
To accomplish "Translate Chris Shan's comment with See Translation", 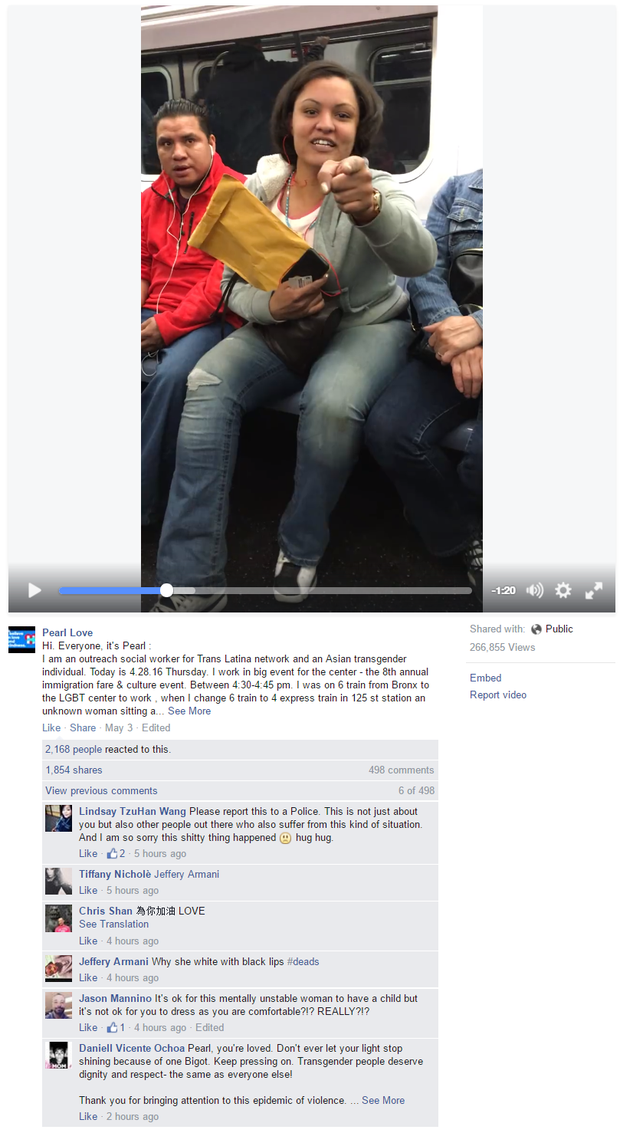I will coord(114,924).
